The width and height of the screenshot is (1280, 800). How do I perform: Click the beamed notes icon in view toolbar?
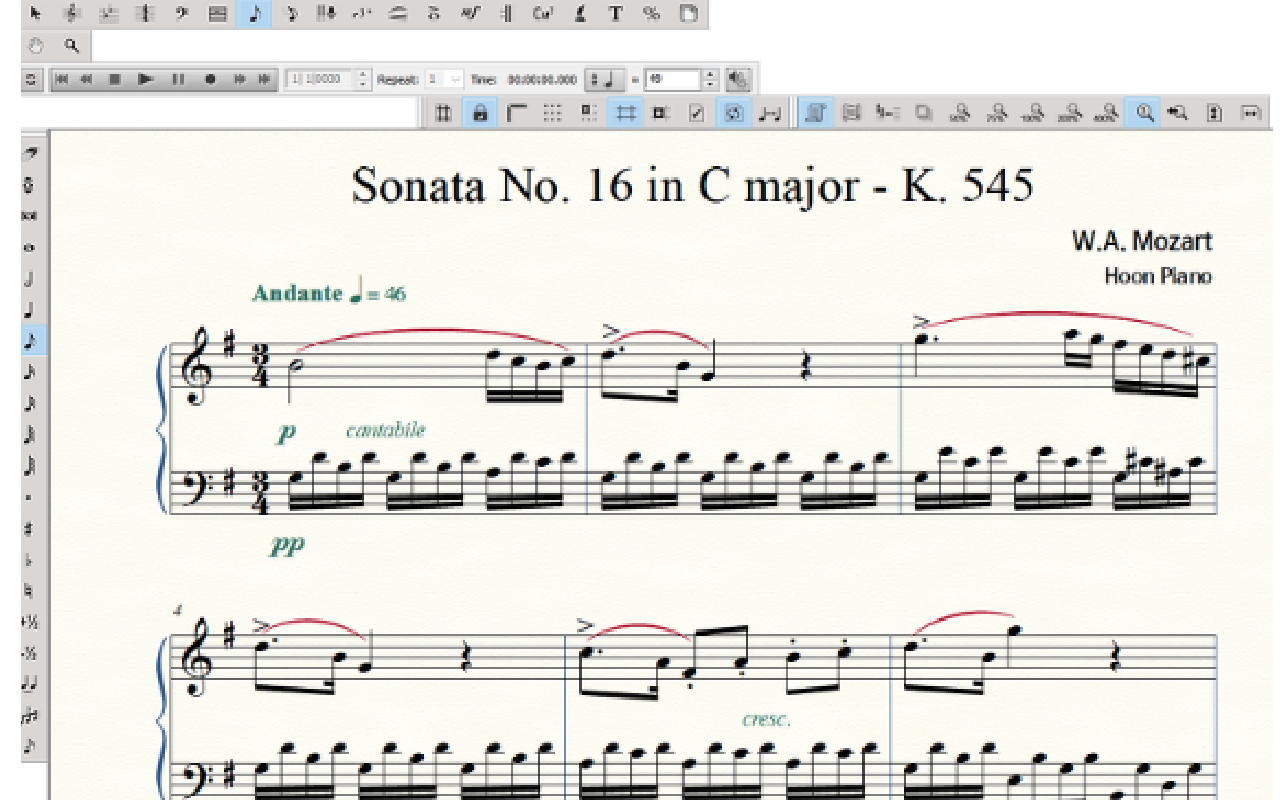point(769,113)
